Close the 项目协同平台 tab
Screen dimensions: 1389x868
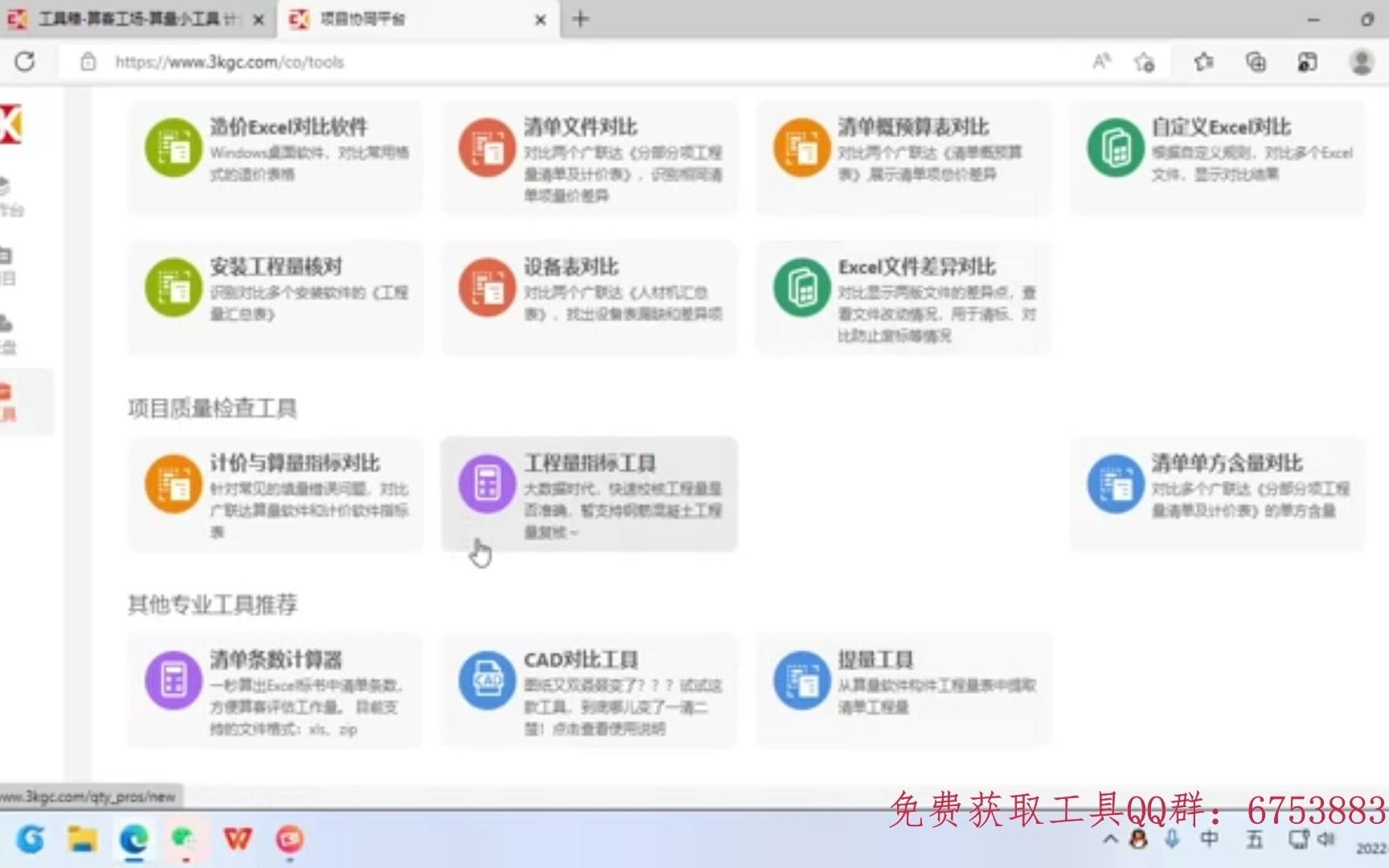coord(540,19)
